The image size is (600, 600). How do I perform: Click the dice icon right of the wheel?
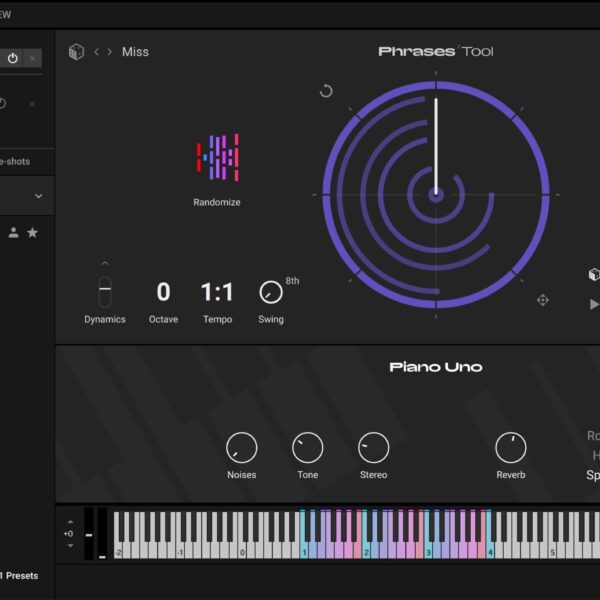tap(593, 275)
